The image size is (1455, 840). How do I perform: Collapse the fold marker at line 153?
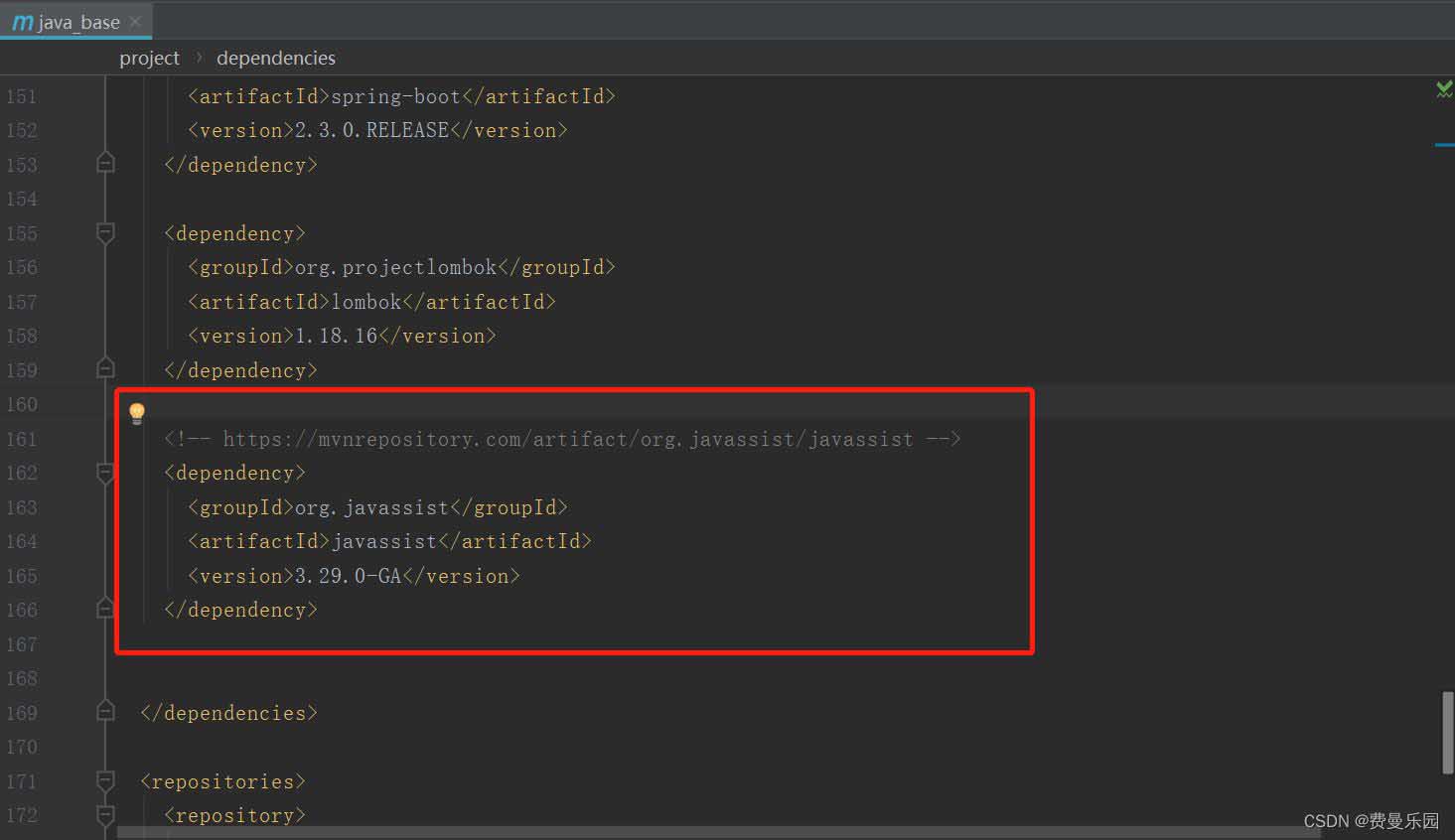point(105,164)
